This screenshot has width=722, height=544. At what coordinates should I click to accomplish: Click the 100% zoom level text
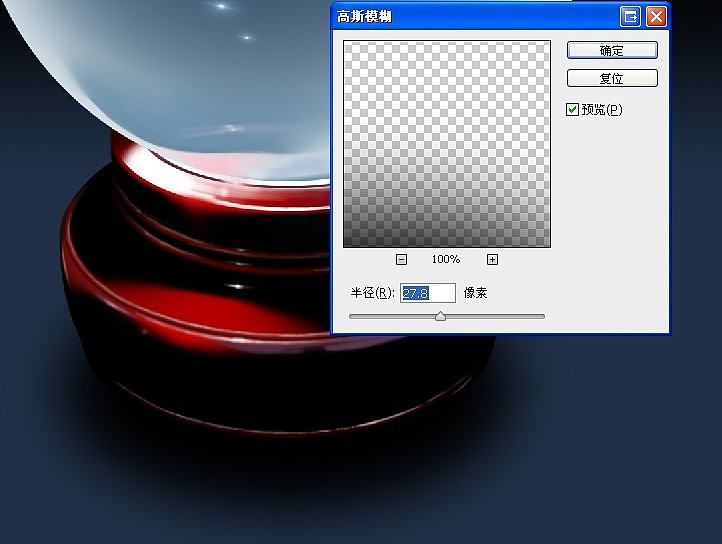tap(446, 259)
